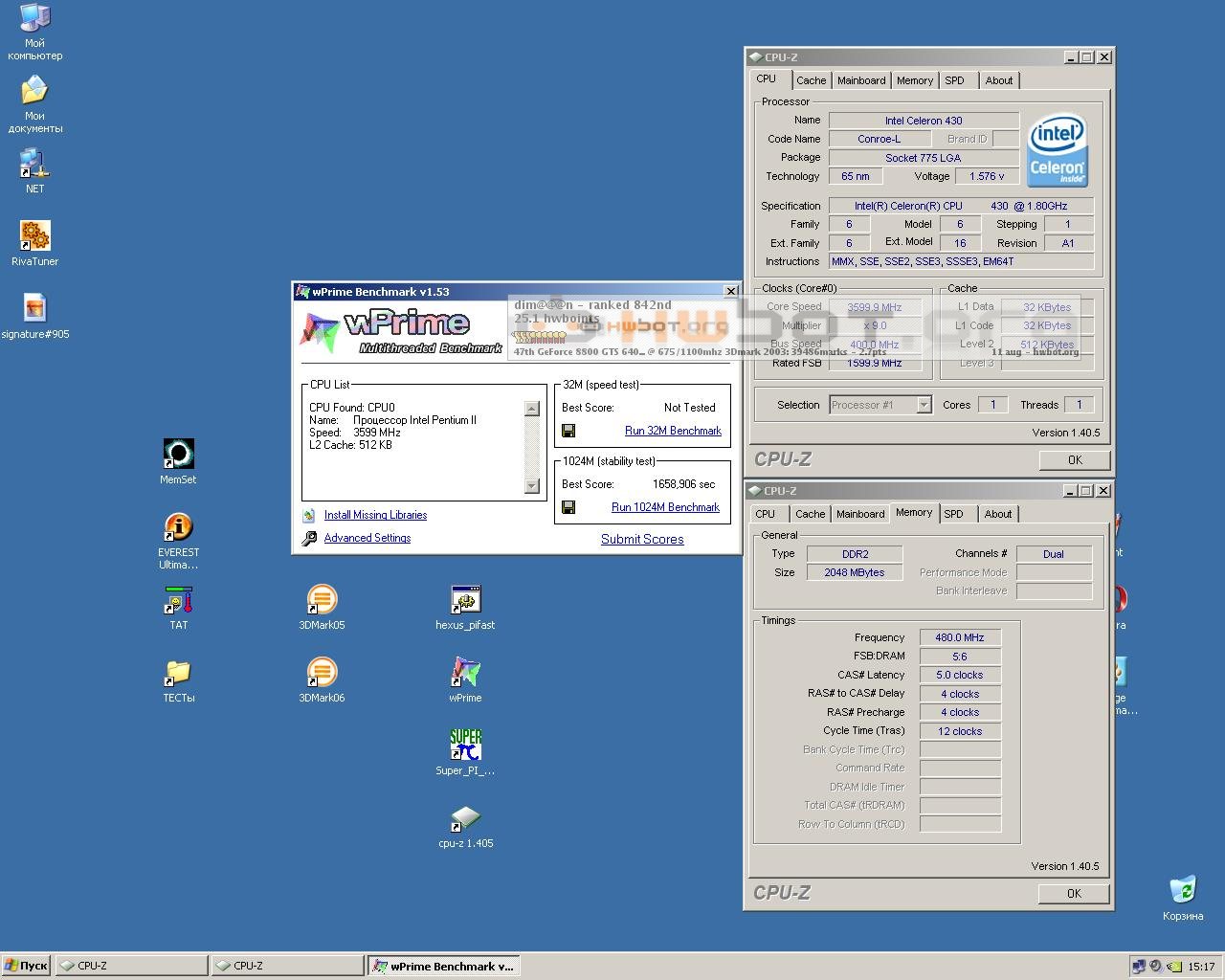The height and width of the screenshot is (980, 1225).
Task: Switch to second CPU-Z taskbar button
Action: pos(287,966)
